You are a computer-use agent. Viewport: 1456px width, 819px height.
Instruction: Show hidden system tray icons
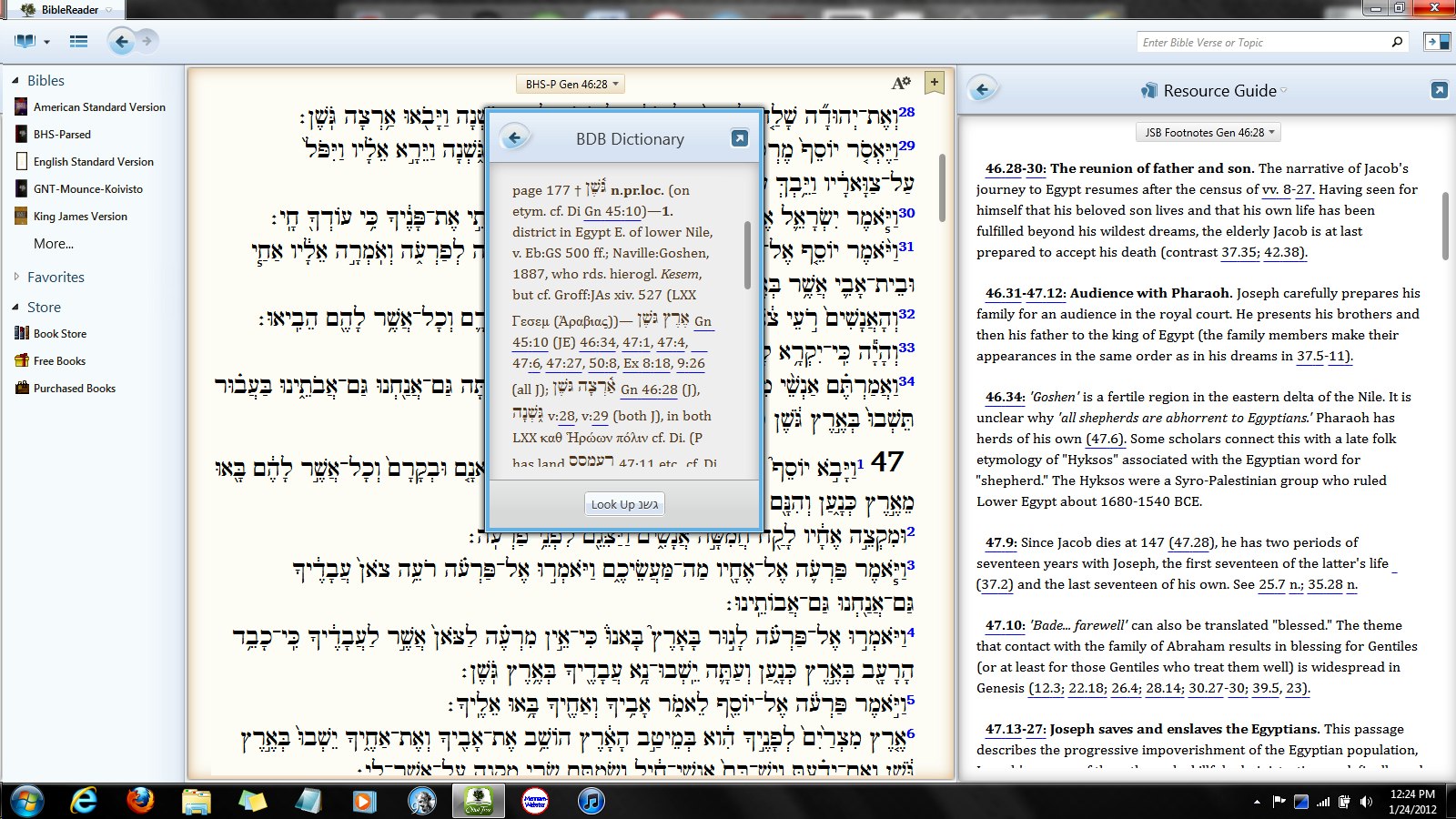click(1257, 802)
